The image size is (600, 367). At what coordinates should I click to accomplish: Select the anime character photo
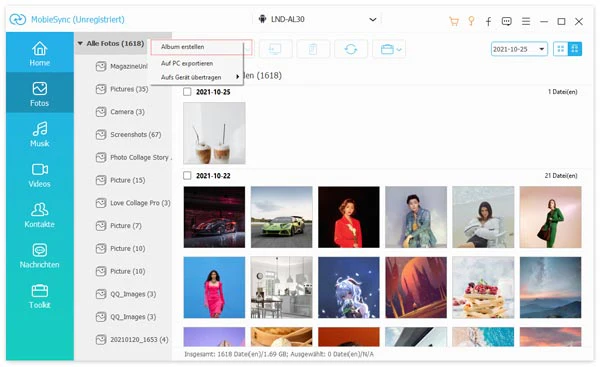(349, 287)
